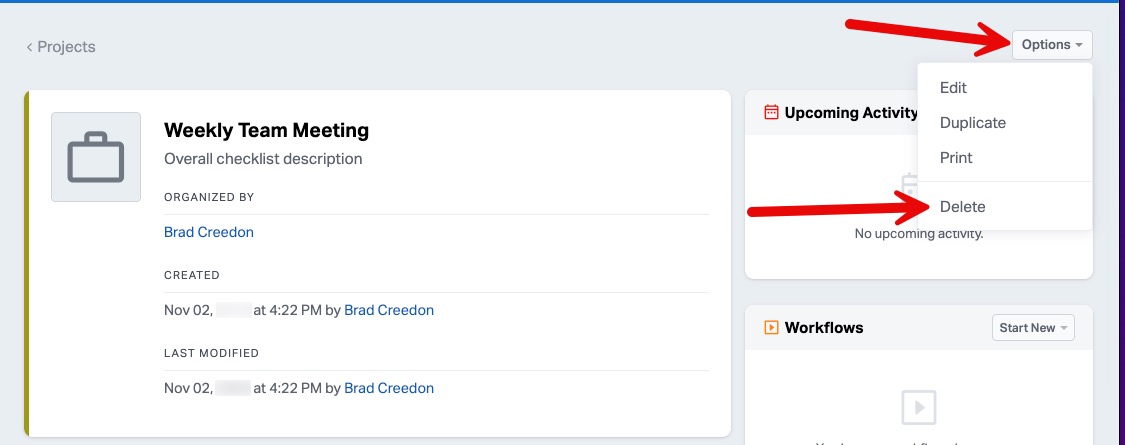
Task: Click the Weekly Team Meeting title
Action: click(x=266, y=130)
